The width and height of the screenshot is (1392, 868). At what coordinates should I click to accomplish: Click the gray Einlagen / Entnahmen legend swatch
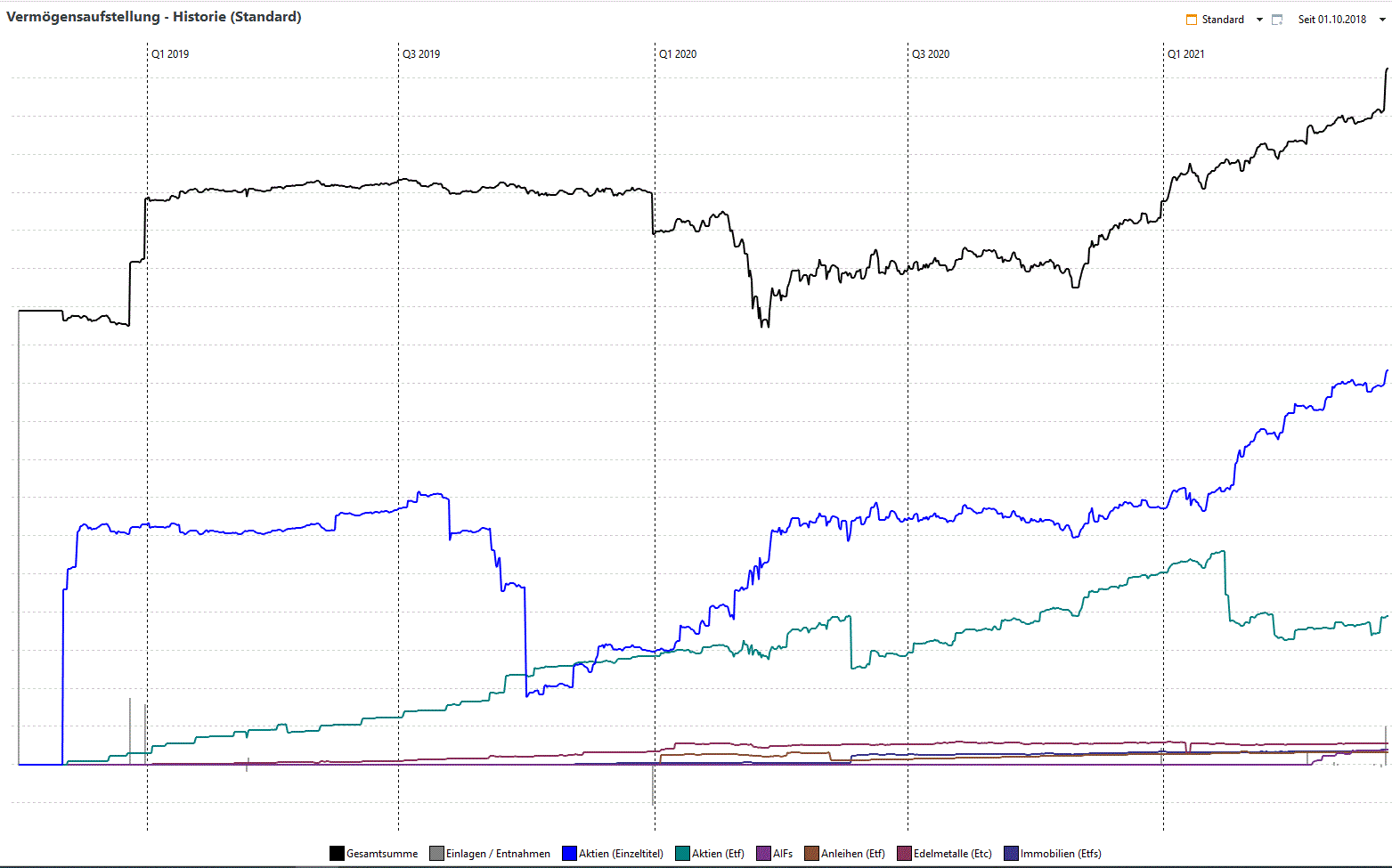click(436, 854)
